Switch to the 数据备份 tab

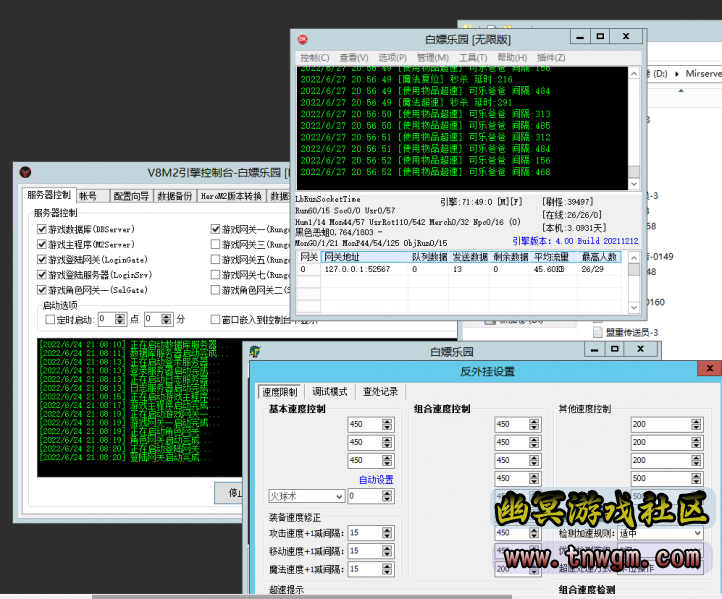click(175, 196)
